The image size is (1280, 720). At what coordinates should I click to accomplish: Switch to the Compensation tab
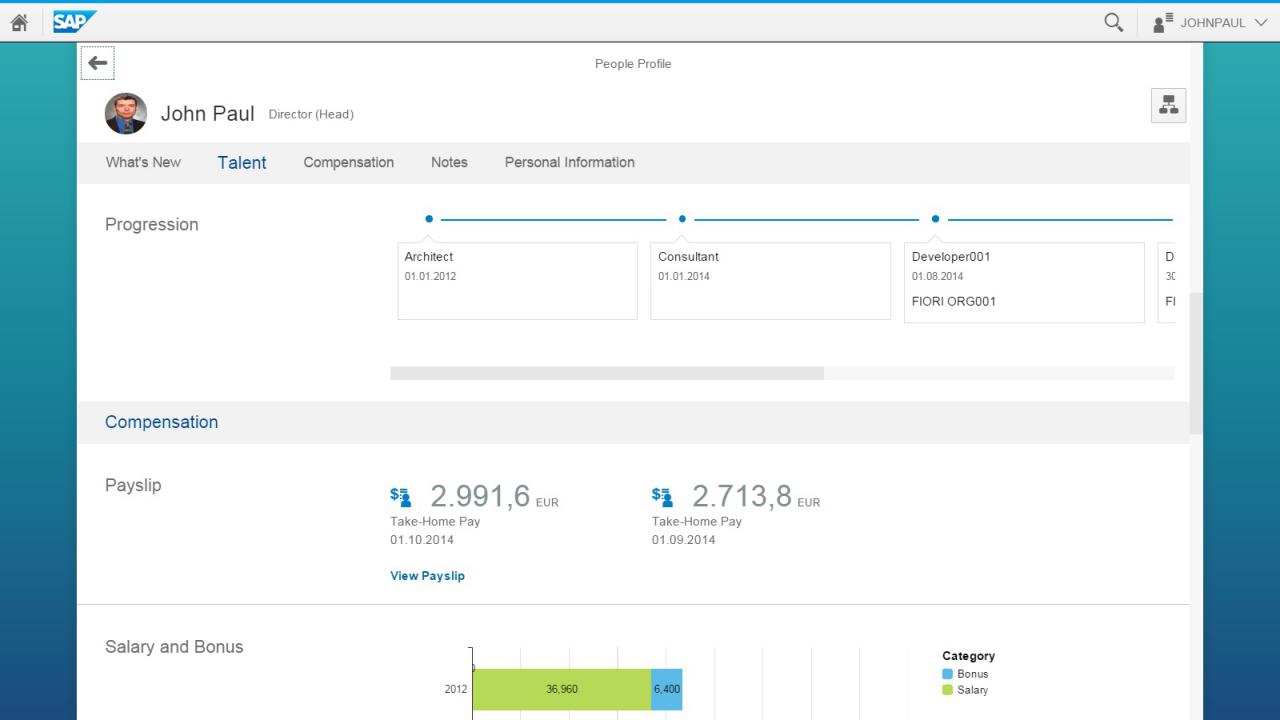[348, 162]
